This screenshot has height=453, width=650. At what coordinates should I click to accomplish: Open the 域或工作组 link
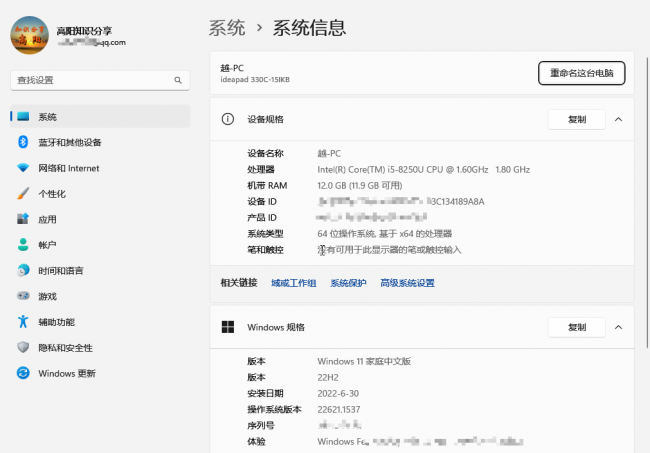(293, 283)
